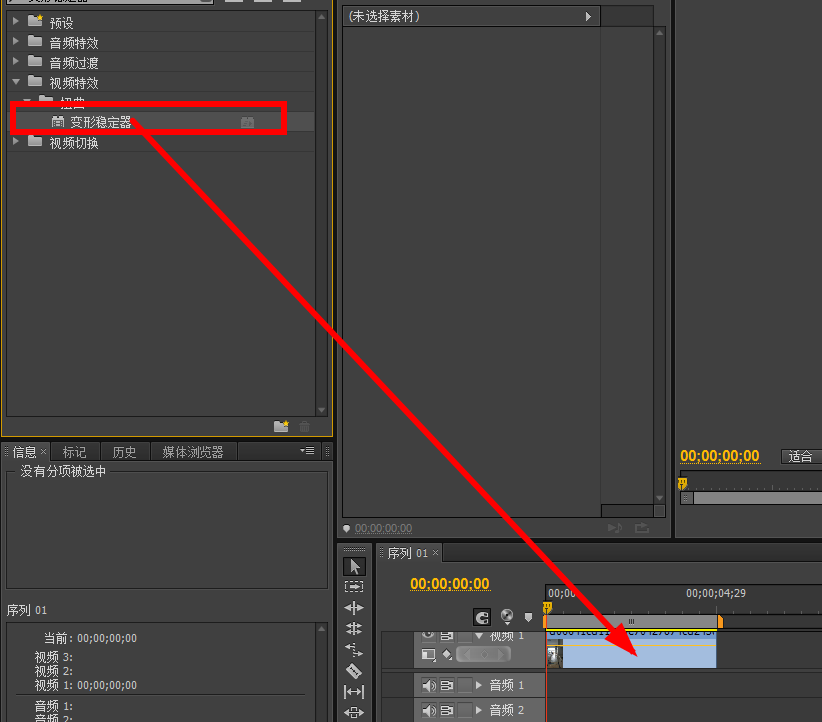The height and width of the screenshot is (722, 822).
Task: Select the Slip tool
Action: 354,692
